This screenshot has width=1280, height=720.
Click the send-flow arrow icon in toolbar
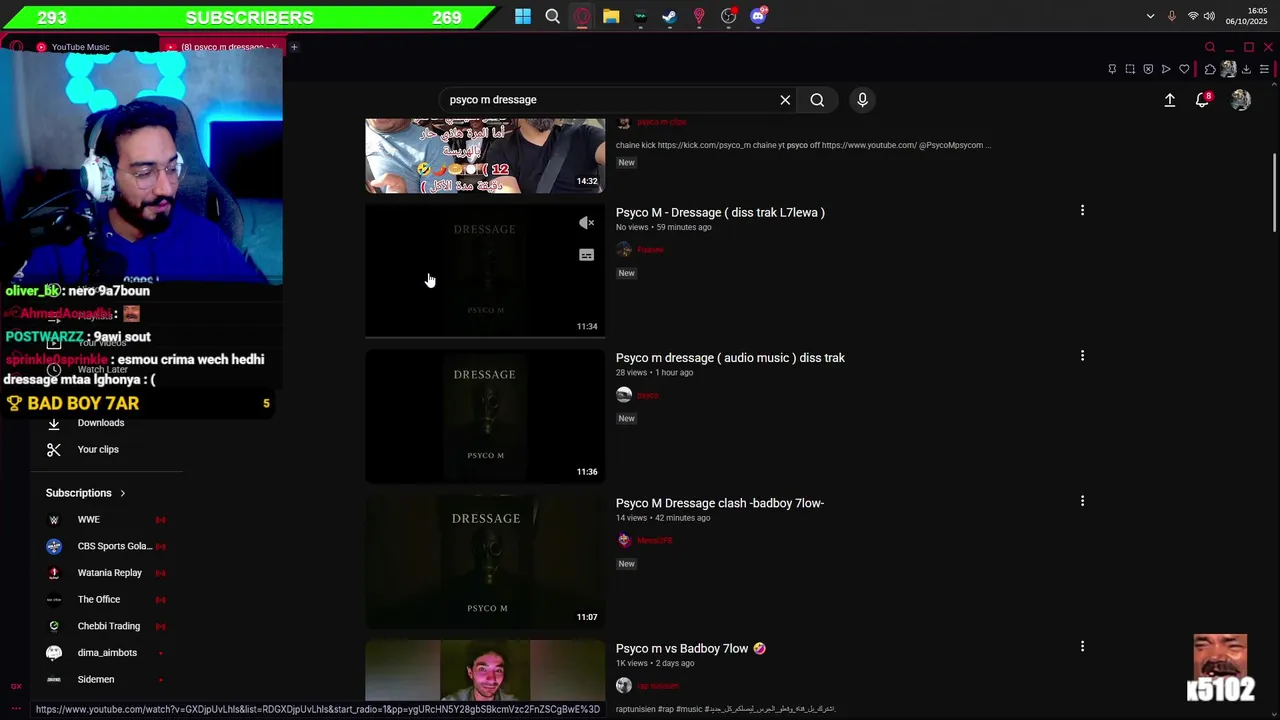1166,69
